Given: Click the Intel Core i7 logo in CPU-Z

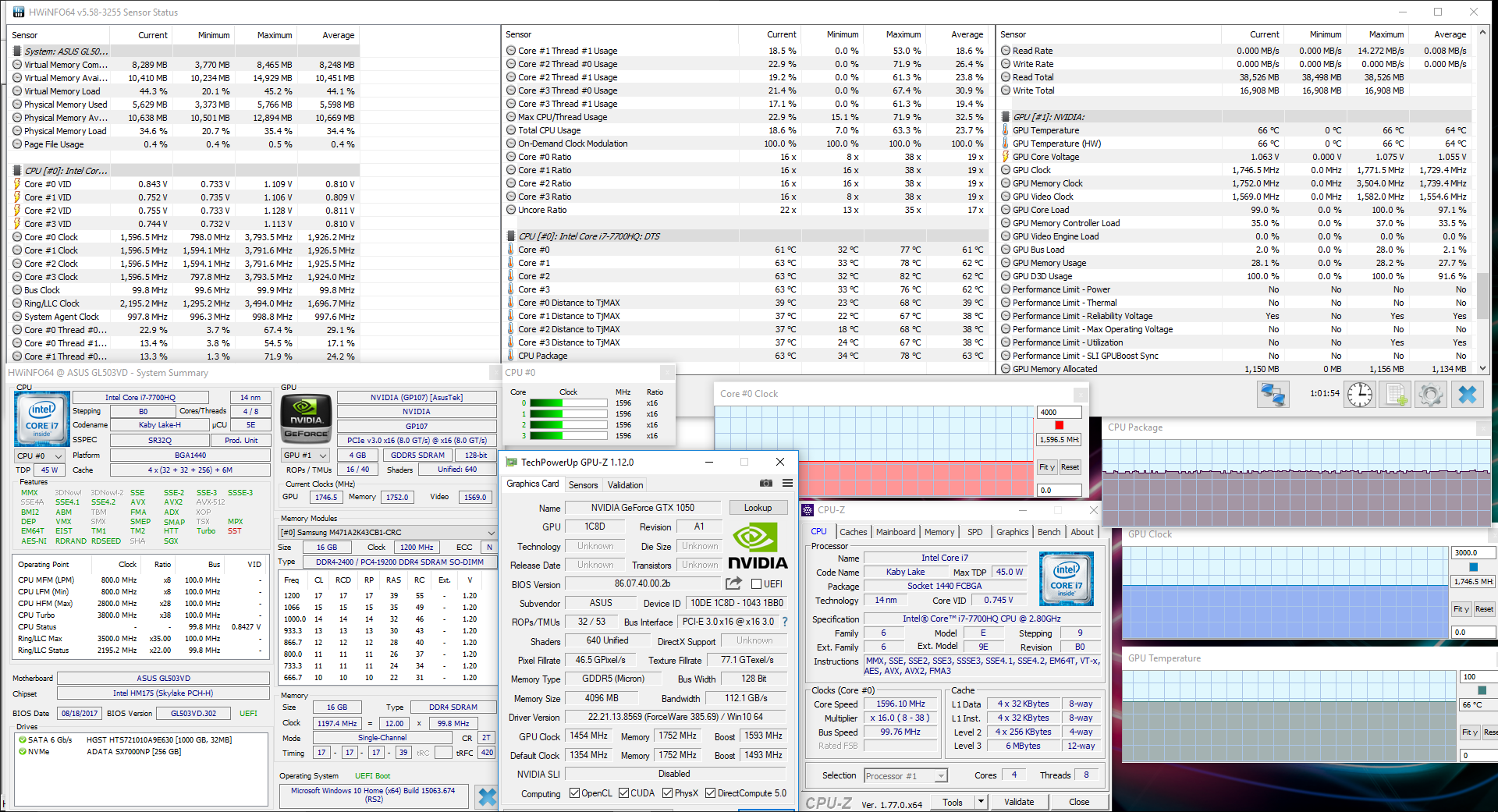Looking at the screenshot, I should [x=1066, y=579].
